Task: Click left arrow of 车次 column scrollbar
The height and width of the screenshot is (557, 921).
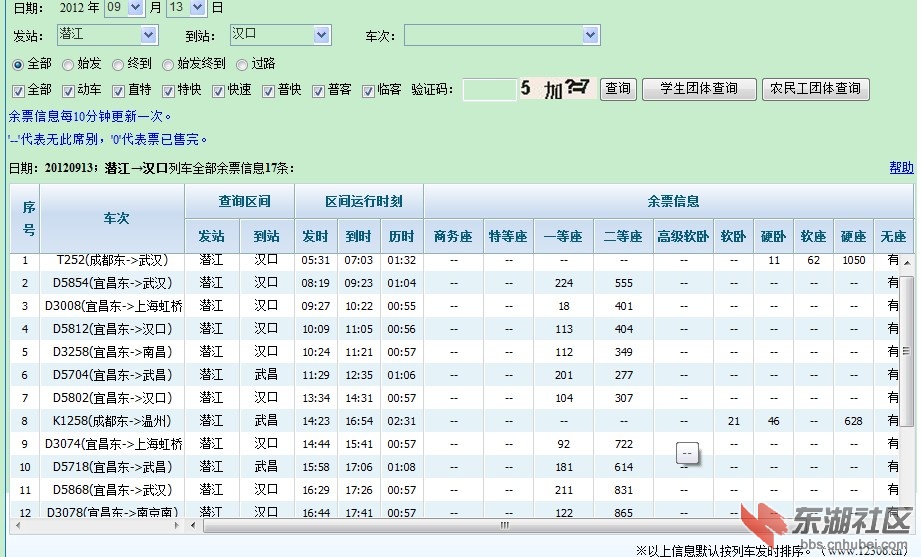Action: coord(18,525)
